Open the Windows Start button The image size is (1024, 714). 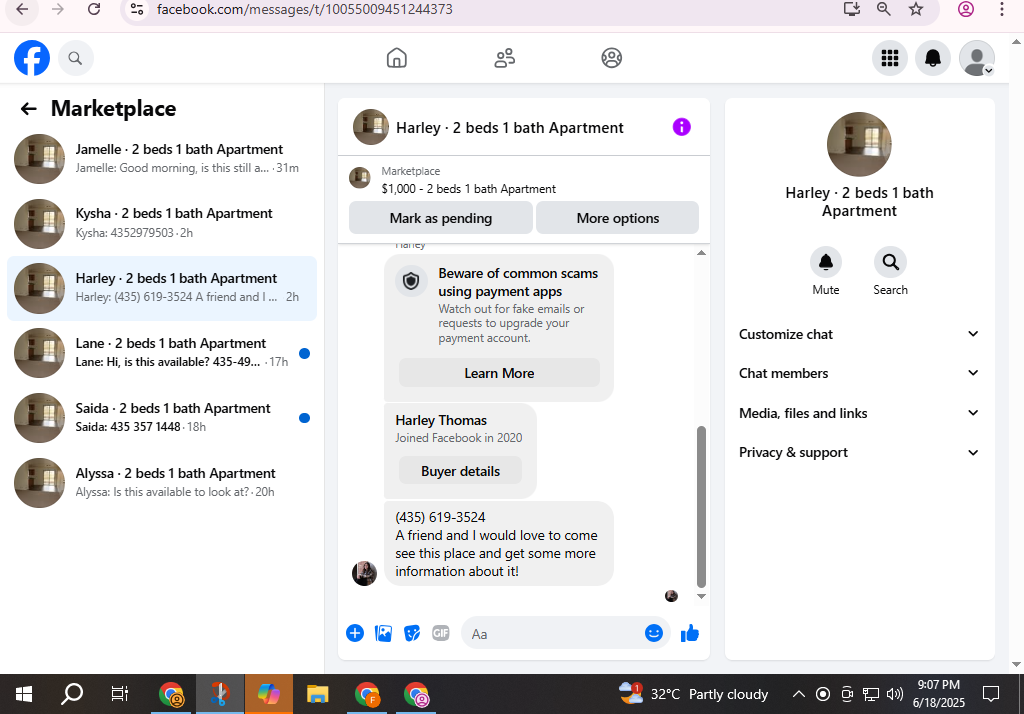click(24, 694)
